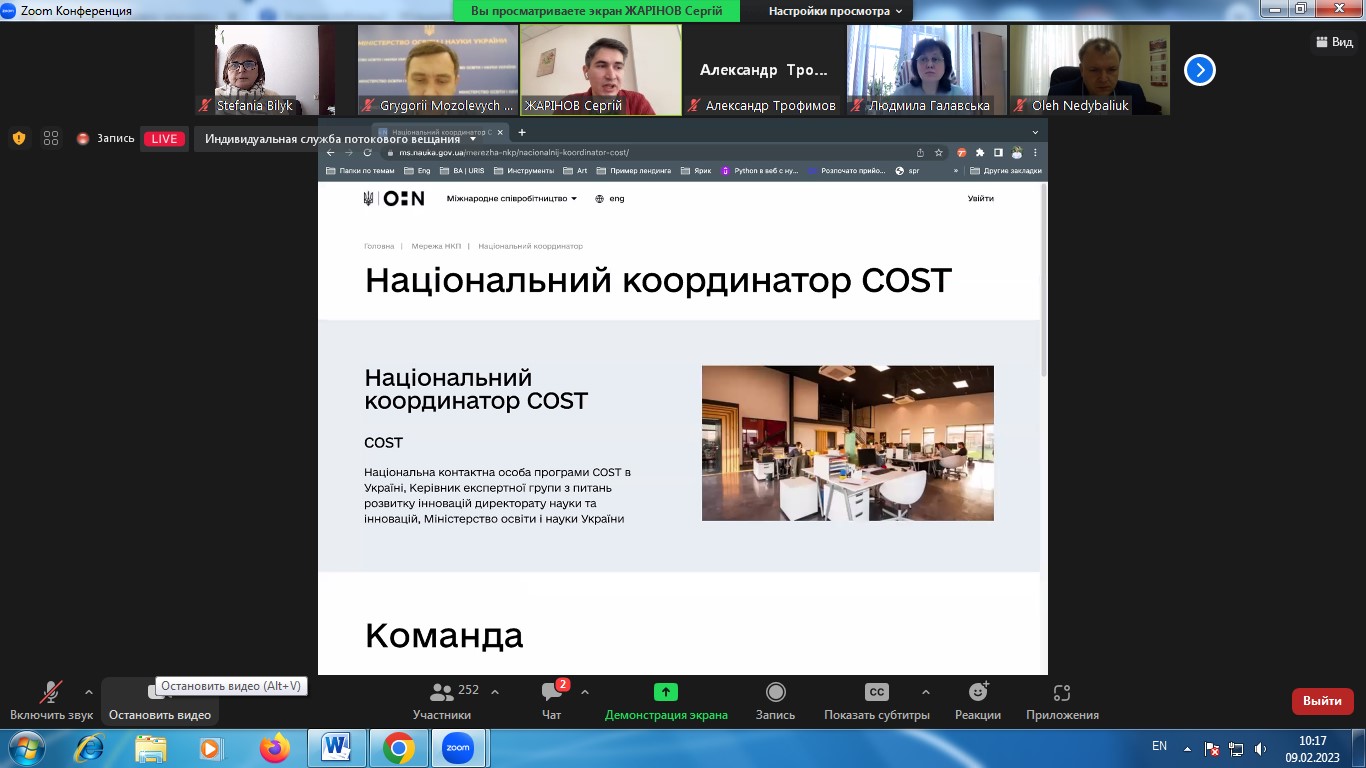Click volume speaker icon in system tray
Image resolution: width=1366 pixels, height=768 pixels.
coord(1262,748)
